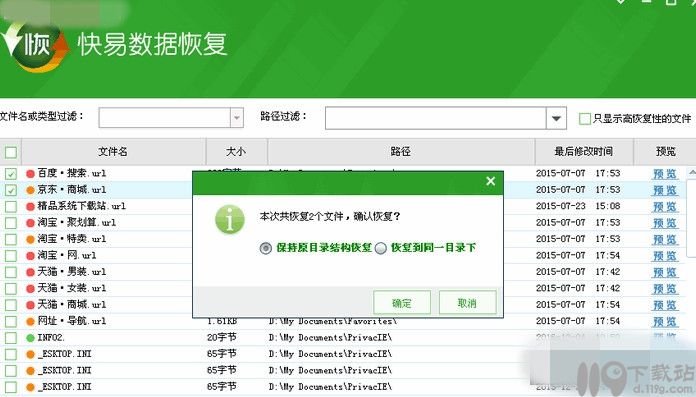
Task: Open the 文件名或类型过滤 dropdown arrow
Action: [237, 118]
